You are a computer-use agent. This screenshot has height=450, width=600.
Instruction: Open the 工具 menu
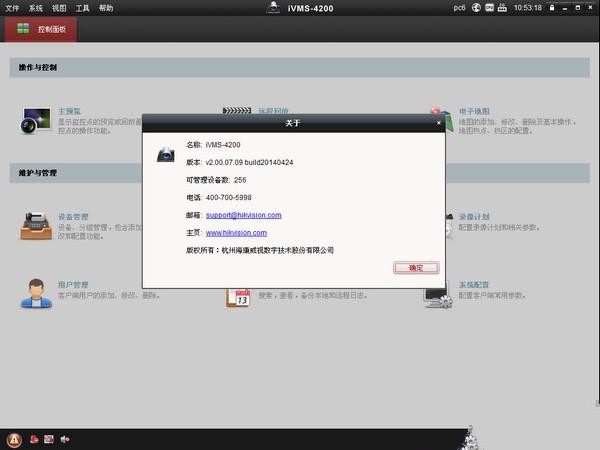(82, 8)
